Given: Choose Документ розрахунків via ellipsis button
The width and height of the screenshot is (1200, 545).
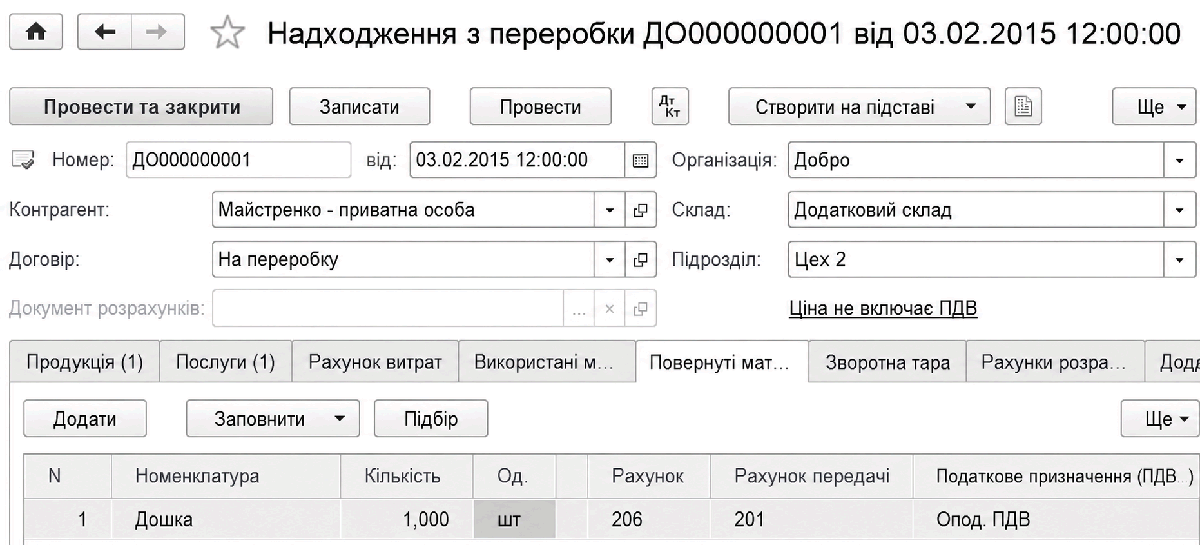Looking at the screenshot, I should (580, 309).
